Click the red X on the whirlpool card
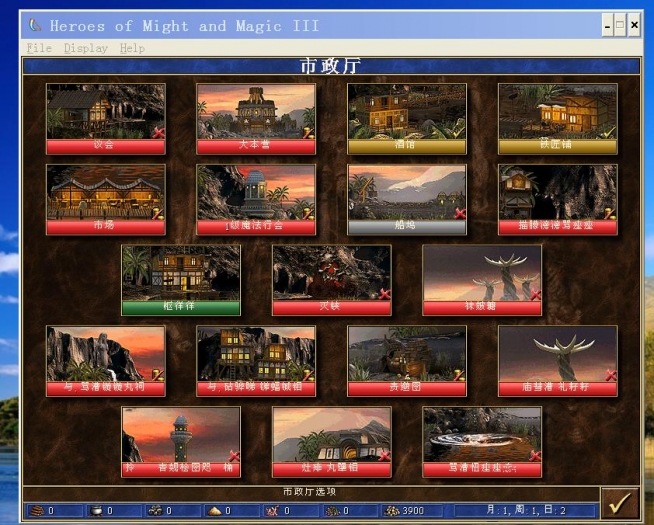This screenshot has width=654, height=525. coord(535,456)
